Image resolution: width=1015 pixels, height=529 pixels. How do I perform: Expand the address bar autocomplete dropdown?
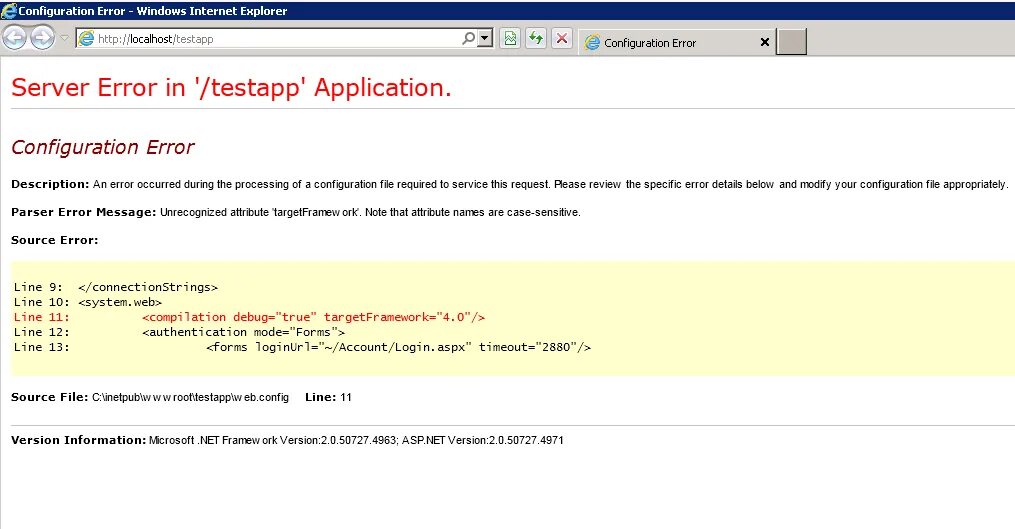coord(485,38)
